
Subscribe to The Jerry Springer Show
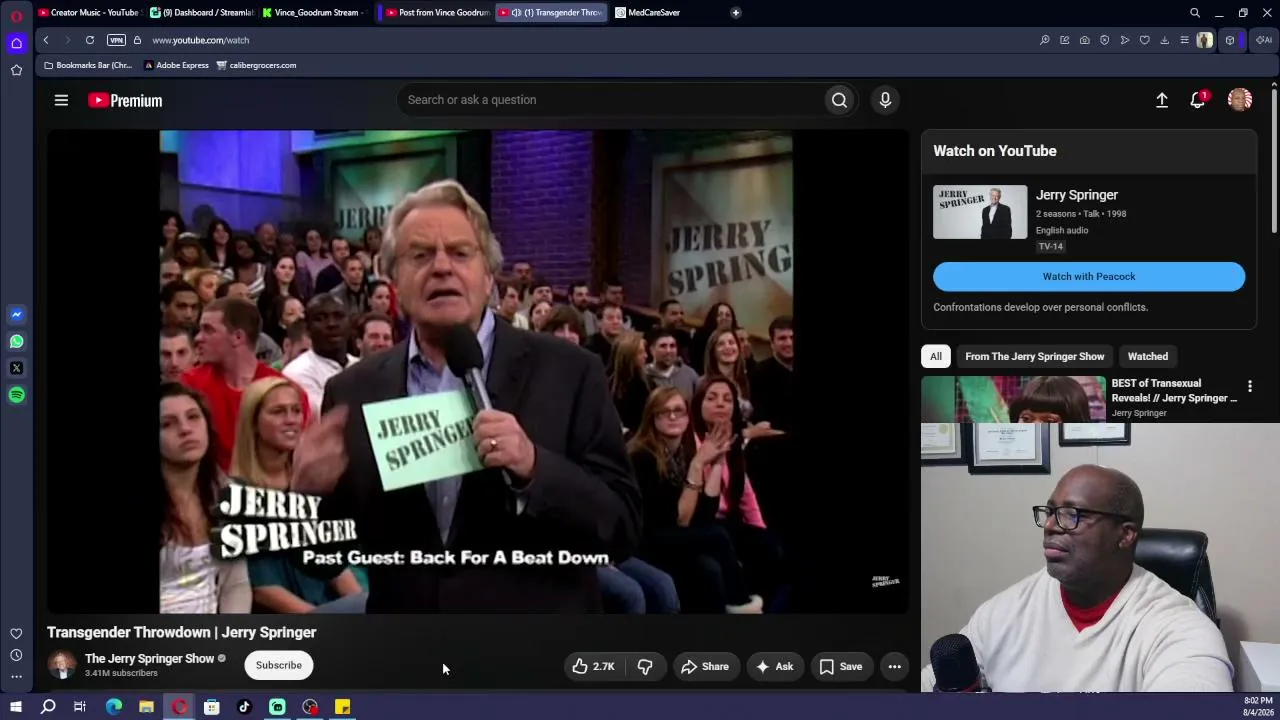pos(278,665)
